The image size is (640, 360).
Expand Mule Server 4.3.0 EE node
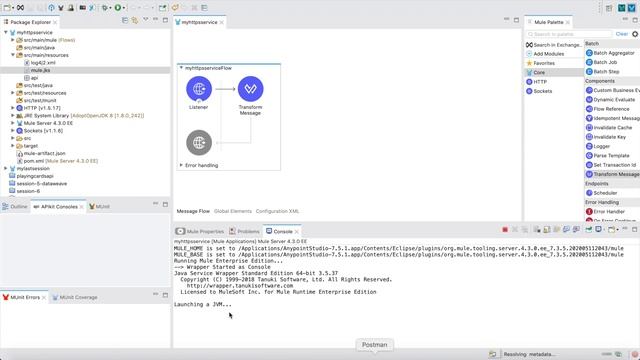13,123
